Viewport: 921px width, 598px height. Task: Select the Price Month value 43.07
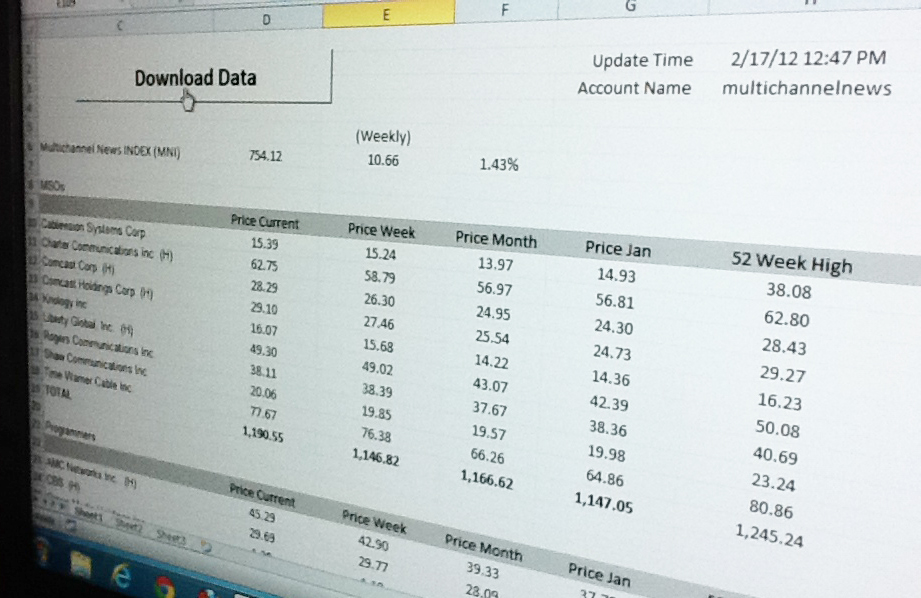pyautogui.click(x=490, y=385)
